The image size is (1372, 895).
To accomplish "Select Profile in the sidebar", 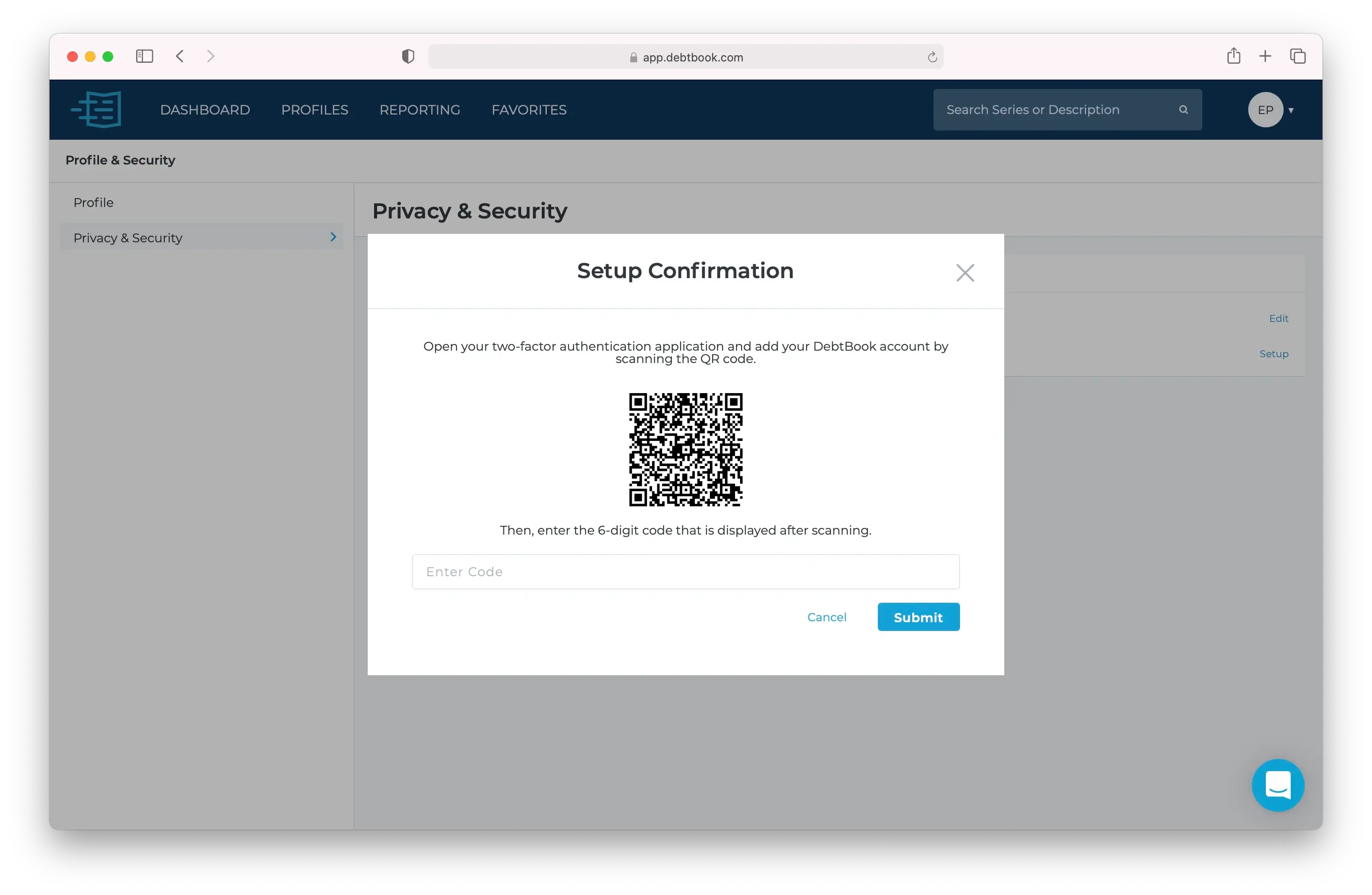I will point(93,203).
